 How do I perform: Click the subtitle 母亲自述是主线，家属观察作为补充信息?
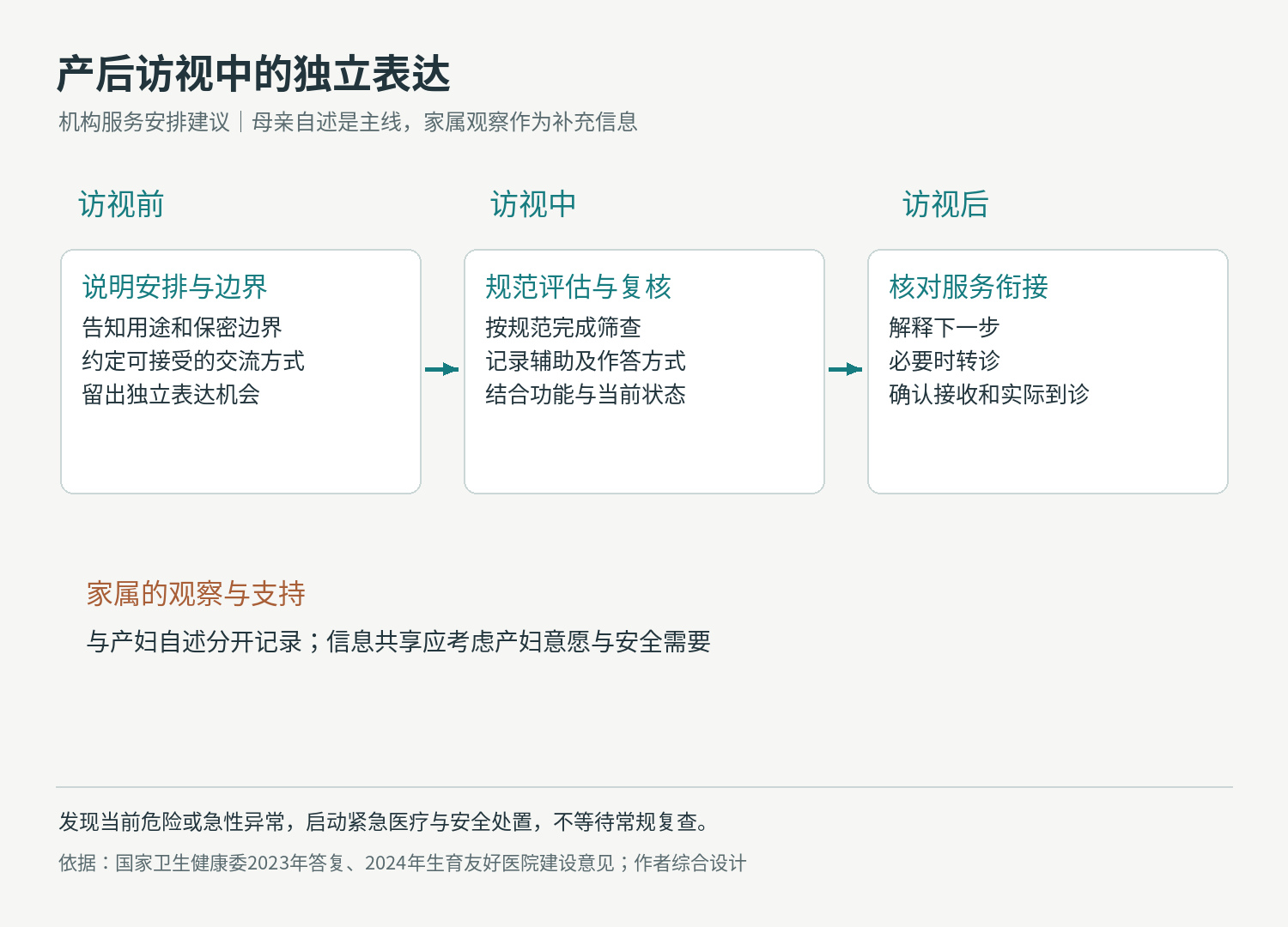[445, 122]
